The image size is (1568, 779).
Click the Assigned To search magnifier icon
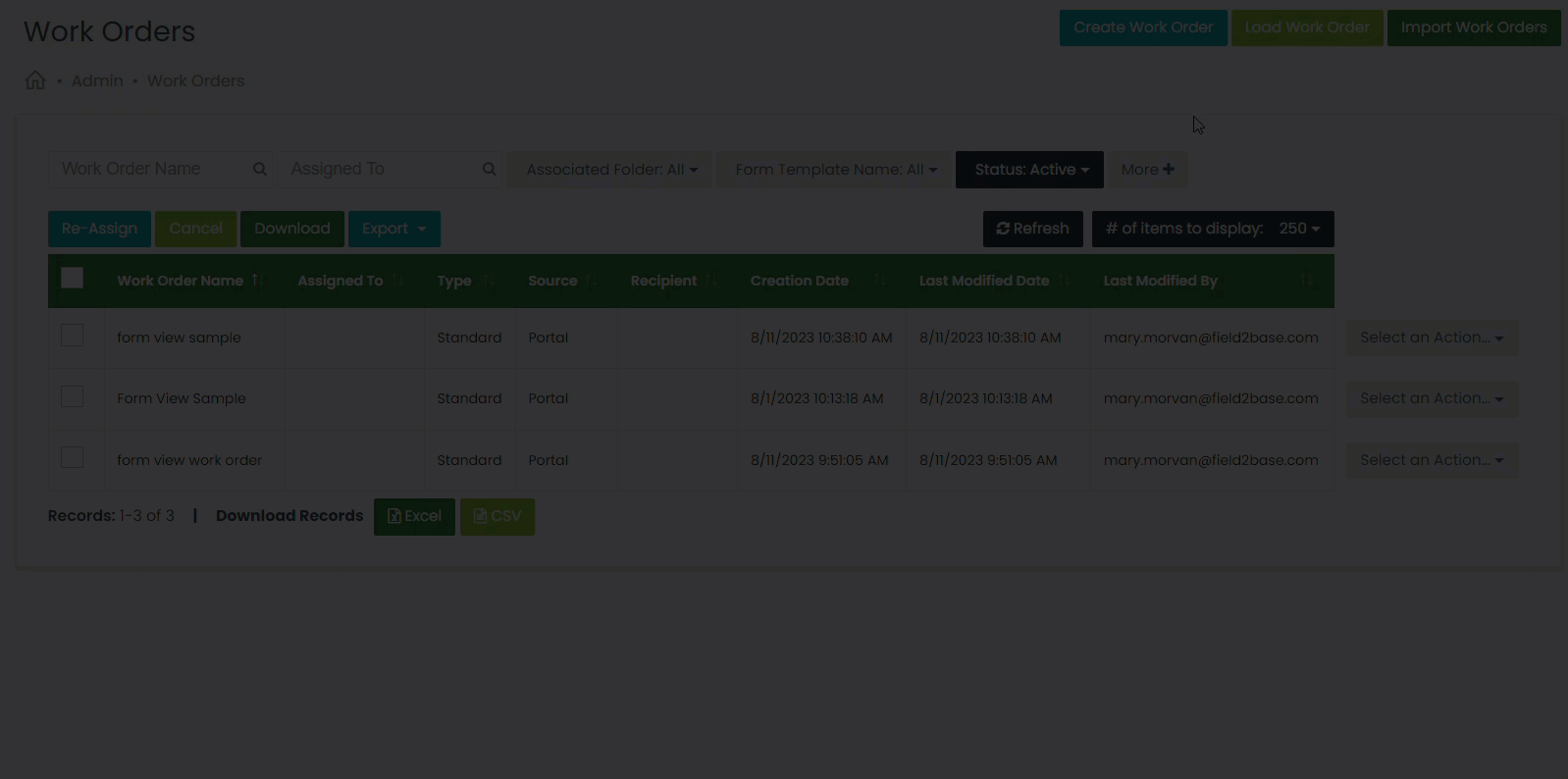pos(489,169)
